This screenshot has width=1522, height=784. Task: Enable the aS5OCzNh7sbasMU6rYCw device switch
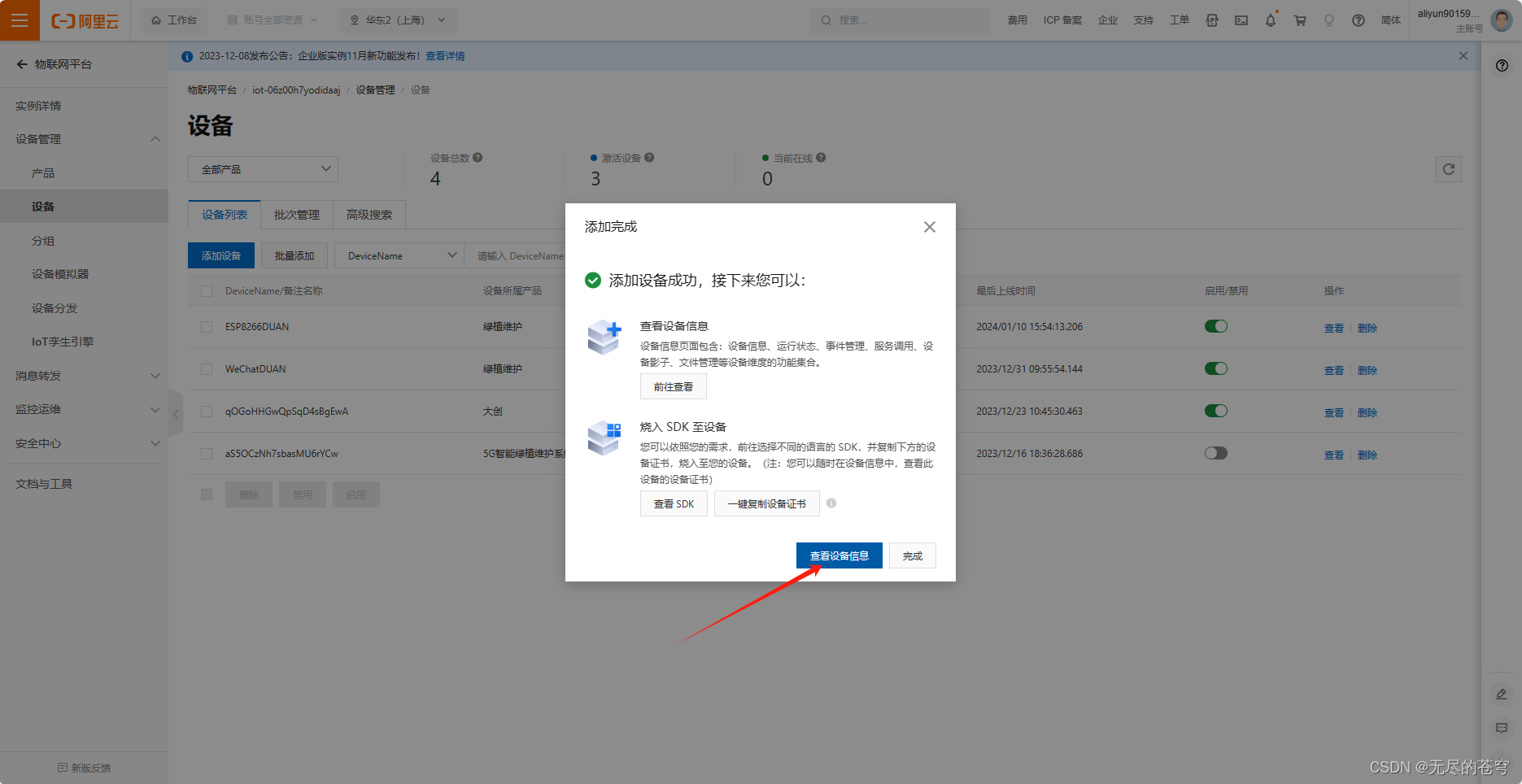click(1216, 453)
